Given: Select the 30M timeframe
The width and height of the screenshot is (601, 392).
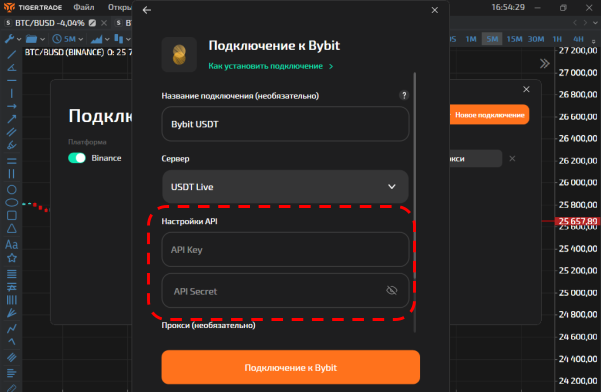Looking at the screenshot, I should (536, 39).
